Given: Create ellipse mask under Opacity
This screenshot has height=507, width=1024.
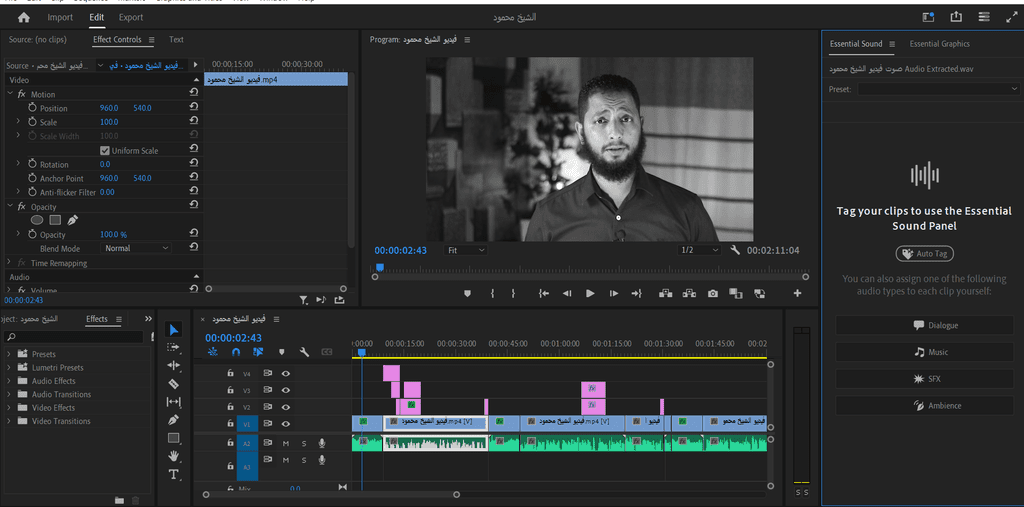Looking at the screenshot, I should coord(38,220).
